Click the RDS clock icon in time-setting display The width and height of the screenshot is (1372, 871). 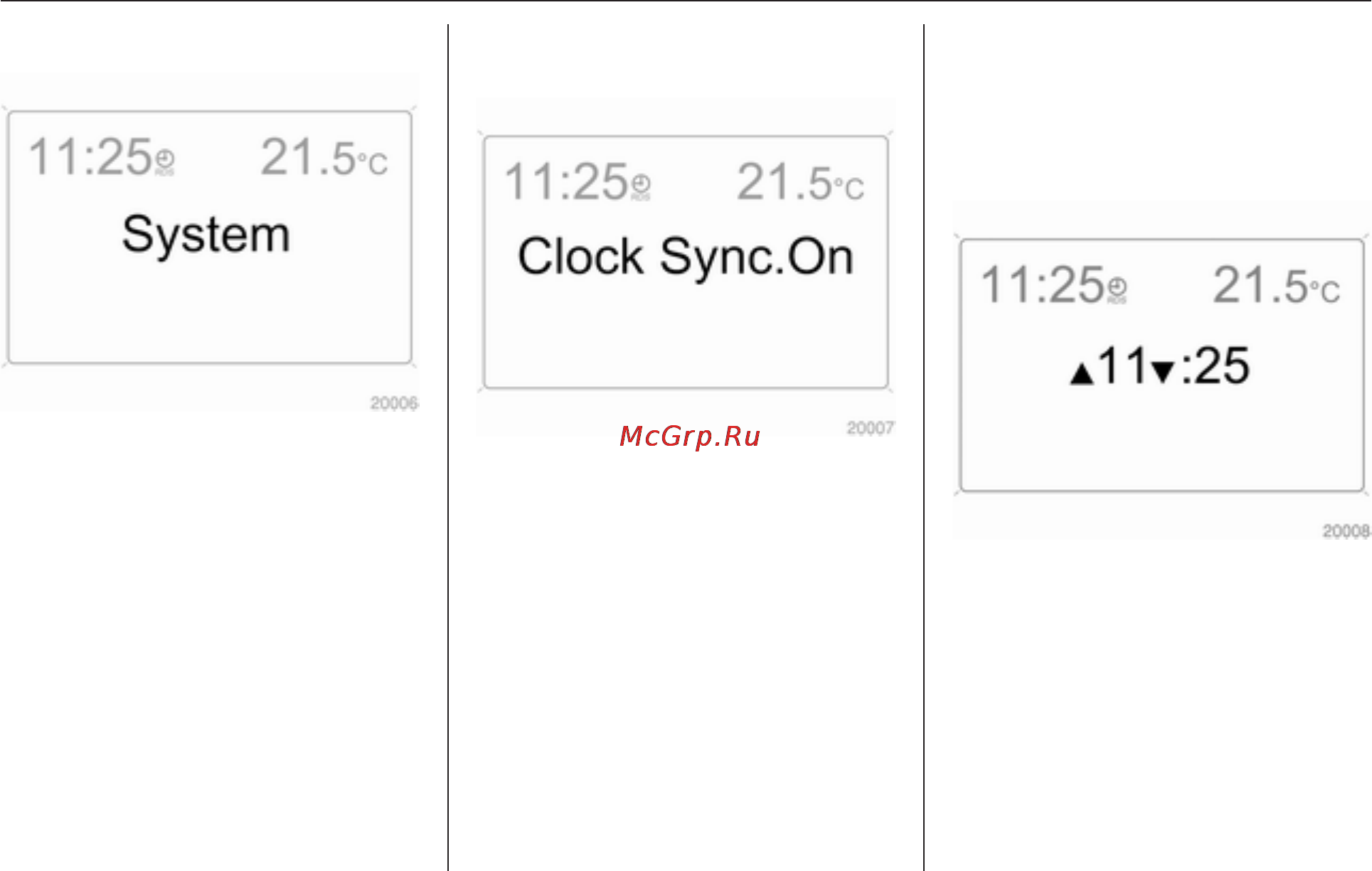click(1117, 289)
